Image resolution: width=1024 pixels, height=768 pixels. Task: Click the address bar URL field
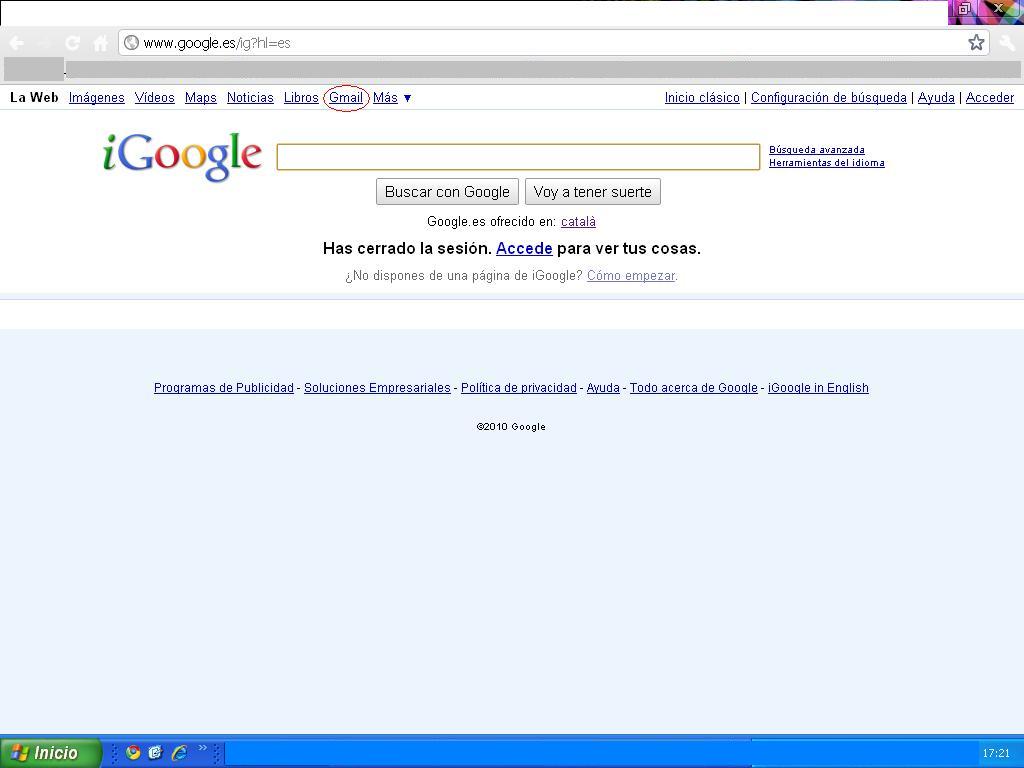pos(554,43)
